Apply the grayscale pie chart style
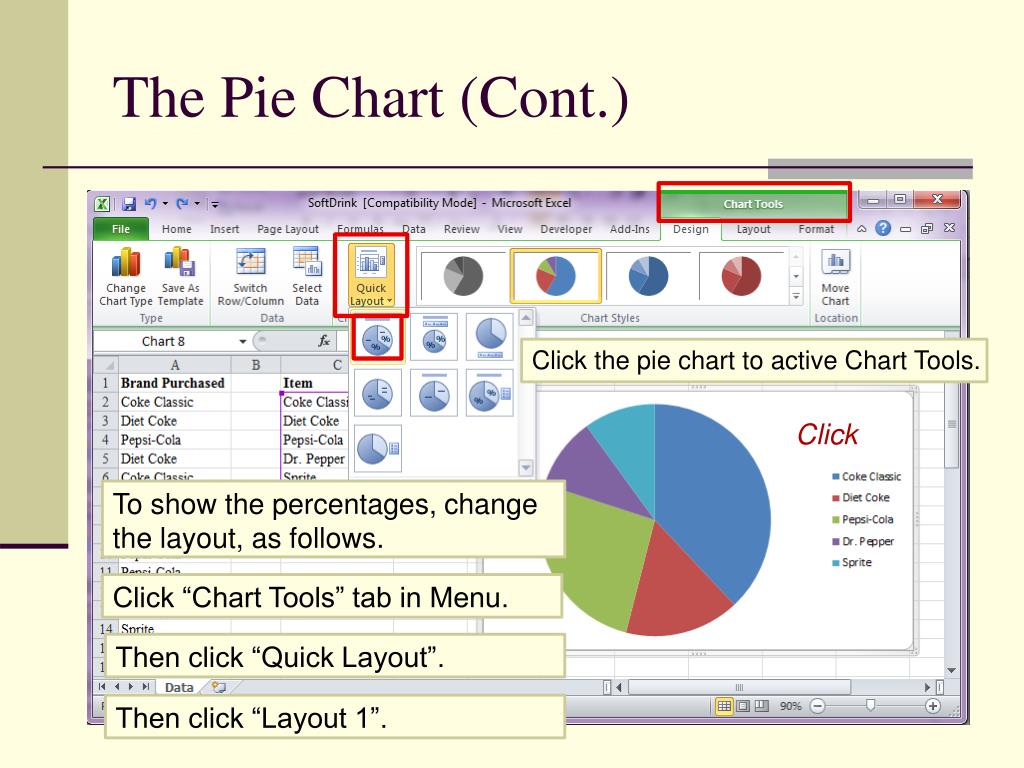The height and width of the screenshot is (768, 1024). 462,276
